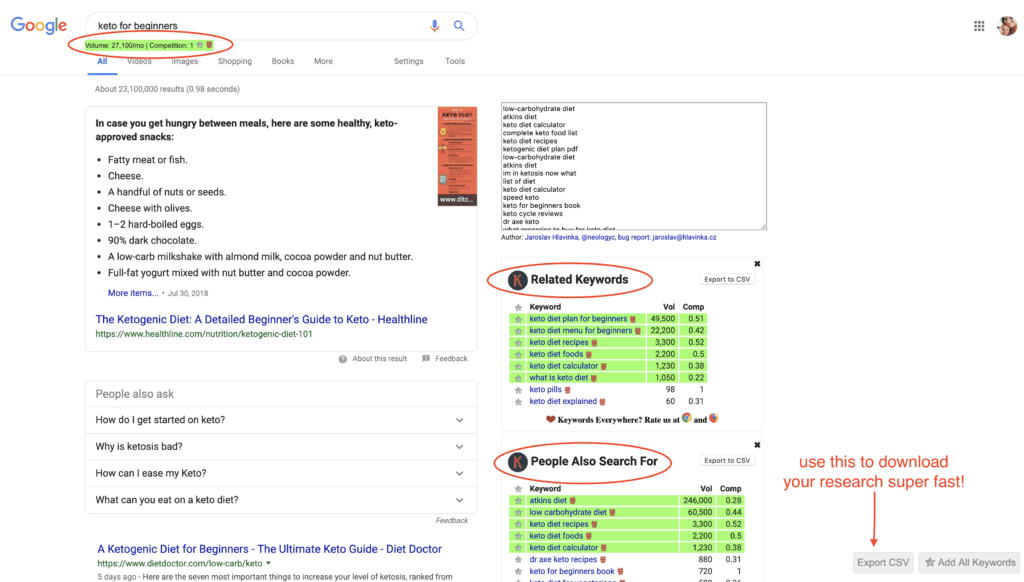Image resolution: width=1024 pixels, height=582 pixels.
Task: Open the Diet Doctor Ultimate Keto Guide link
Action: (270, 549)
